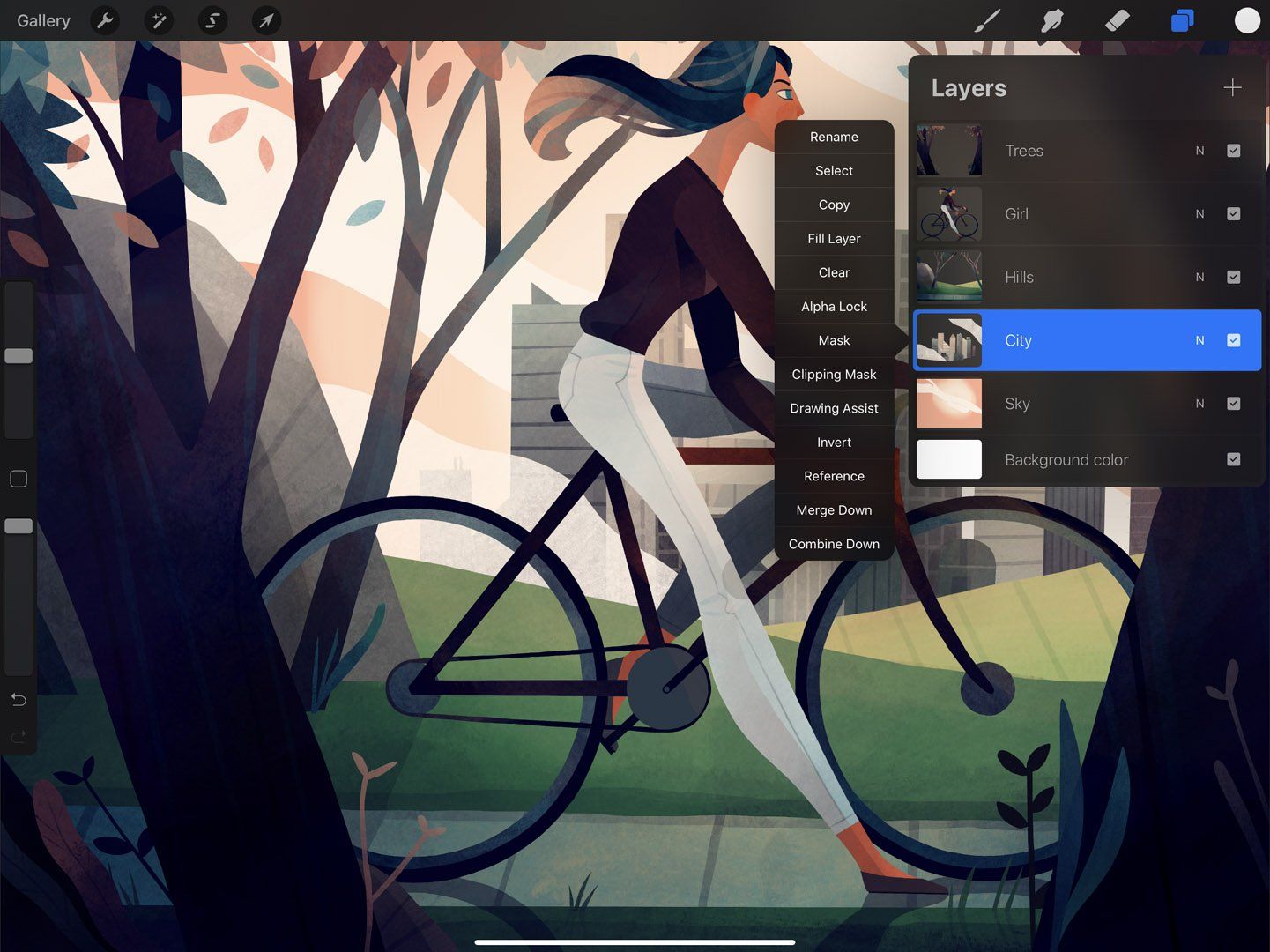This screenshot has height=952, width=1270.
Task: Hide the Sky layer
Action: tap(1234, 403)
